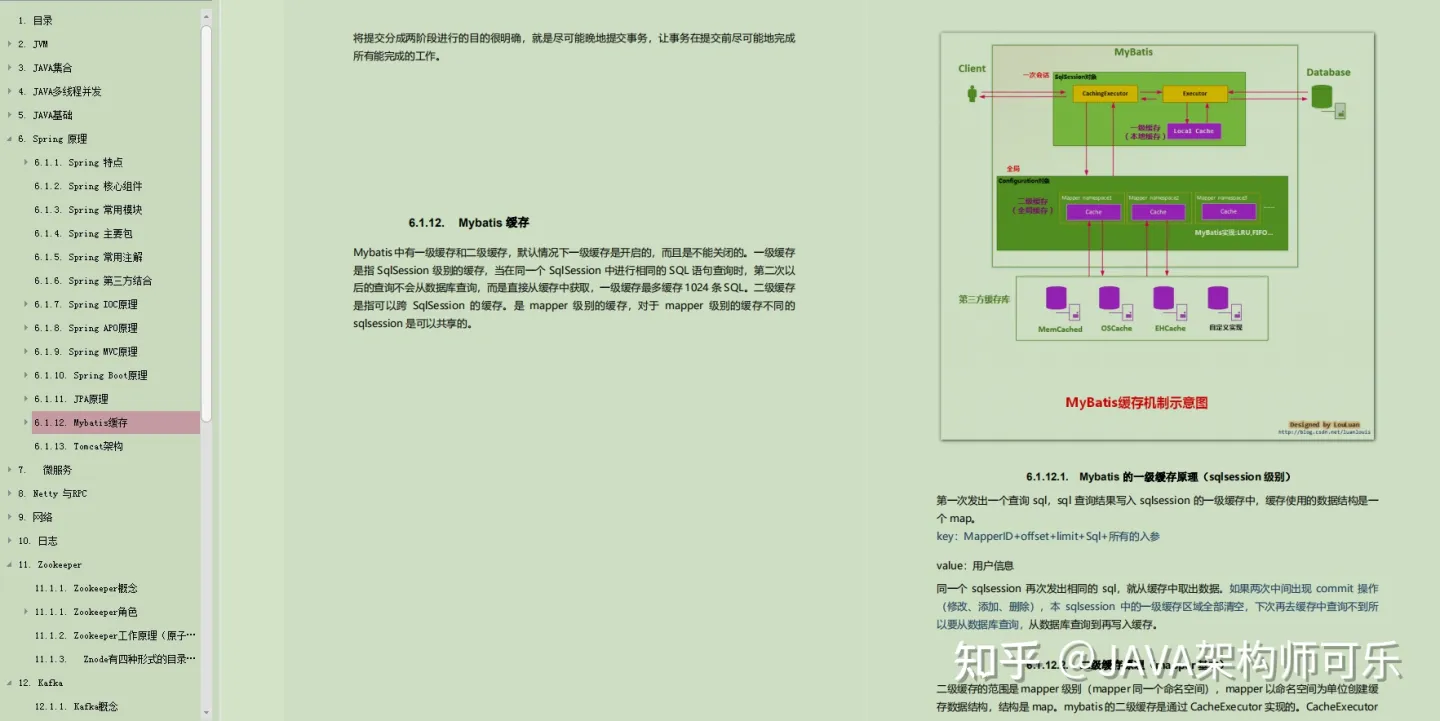The image size is (1440, 721).
Task: Jump to 6.1.11. JPA原理 bookmark
Action: point(71,399)
